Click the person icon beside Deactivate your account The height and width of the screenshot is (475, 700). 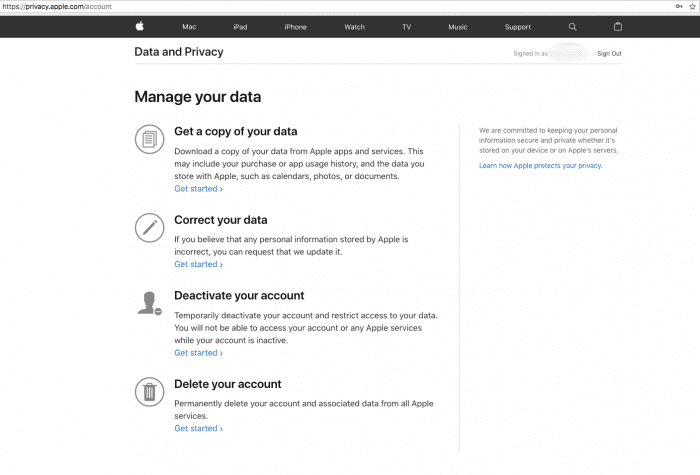(150, 303)
